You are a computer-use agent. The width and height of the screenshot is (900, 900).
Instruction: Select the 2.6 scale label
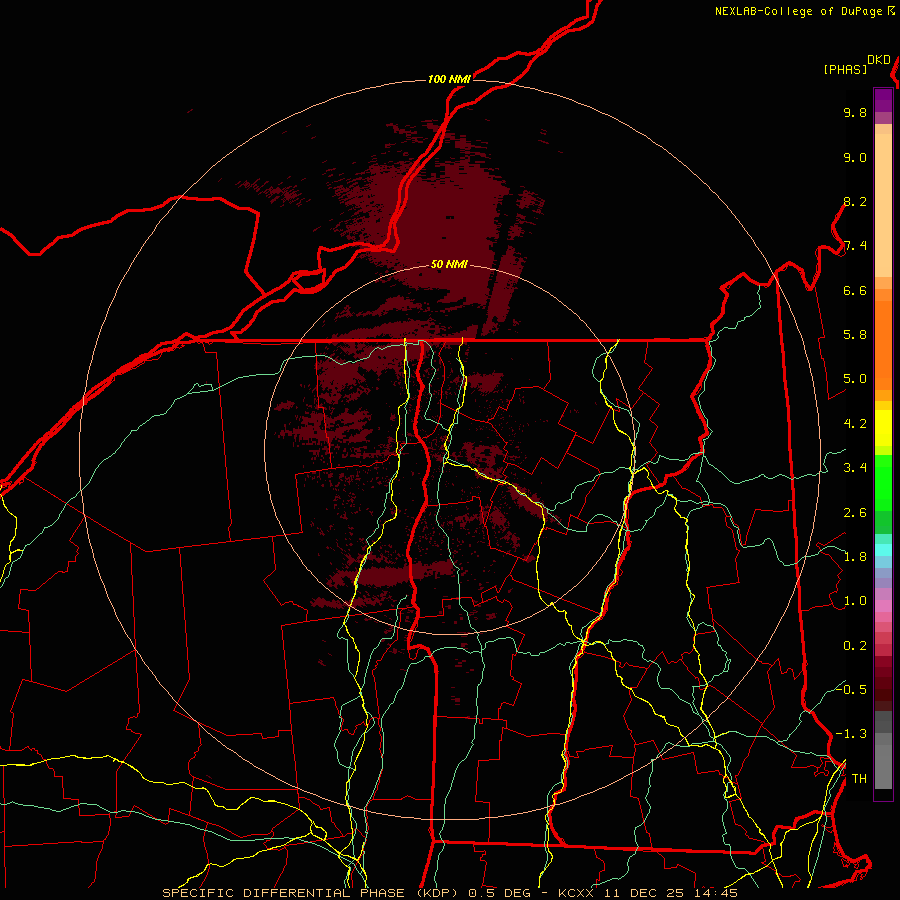tap(855, 513)
